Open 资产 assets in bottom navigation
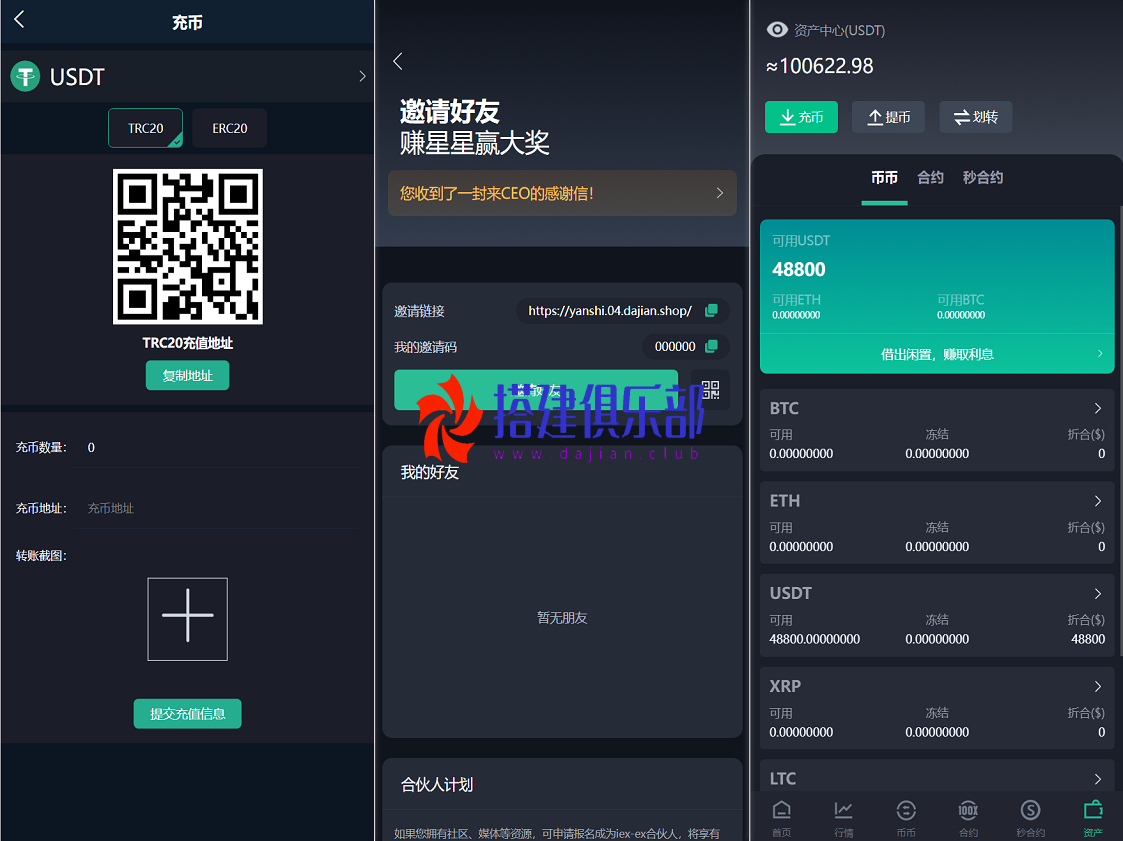1123x841 pixels. [x=1093, y=818]
